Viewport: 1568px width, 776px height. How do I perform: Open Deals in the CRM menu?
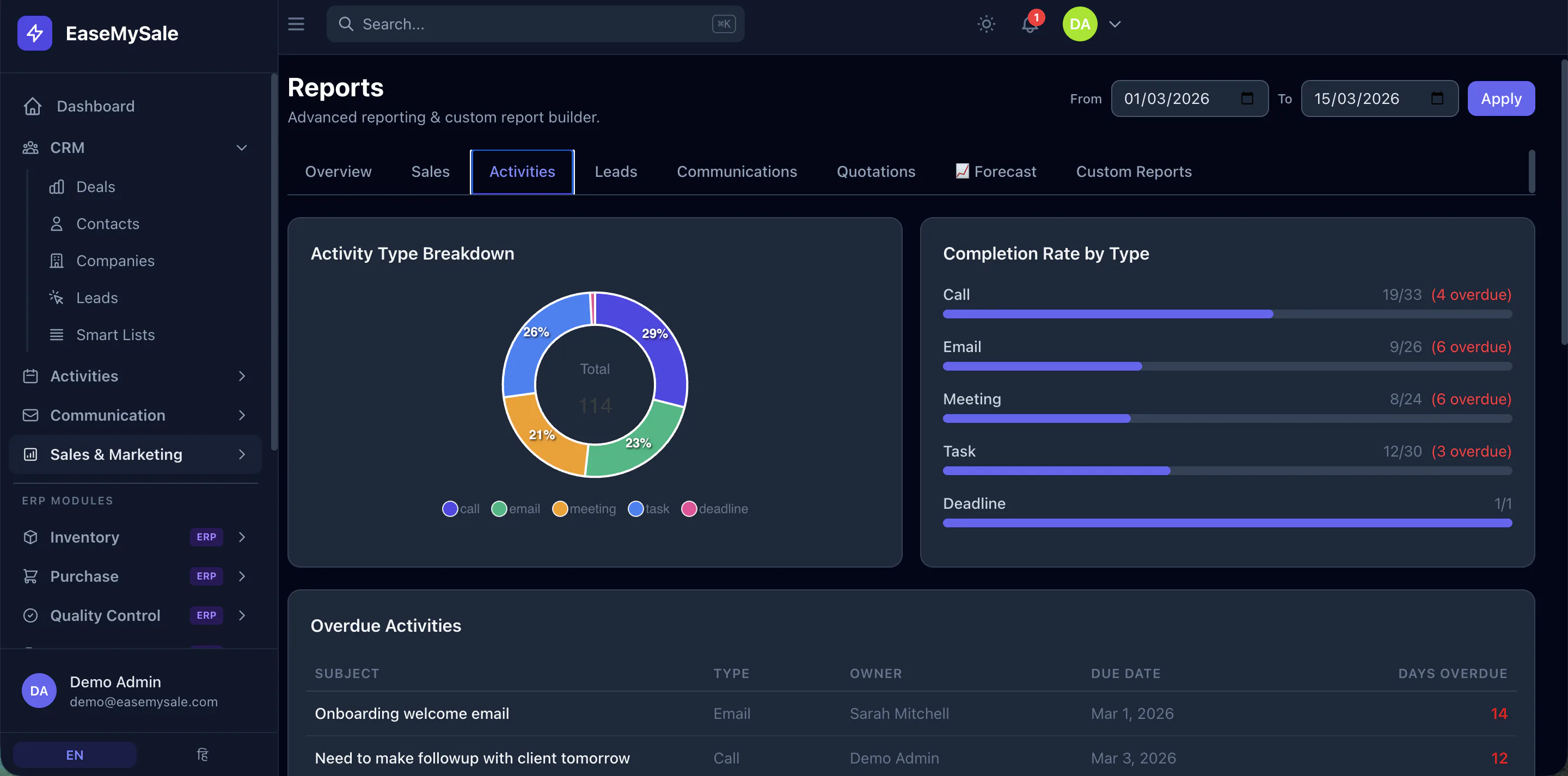point(96,187)
